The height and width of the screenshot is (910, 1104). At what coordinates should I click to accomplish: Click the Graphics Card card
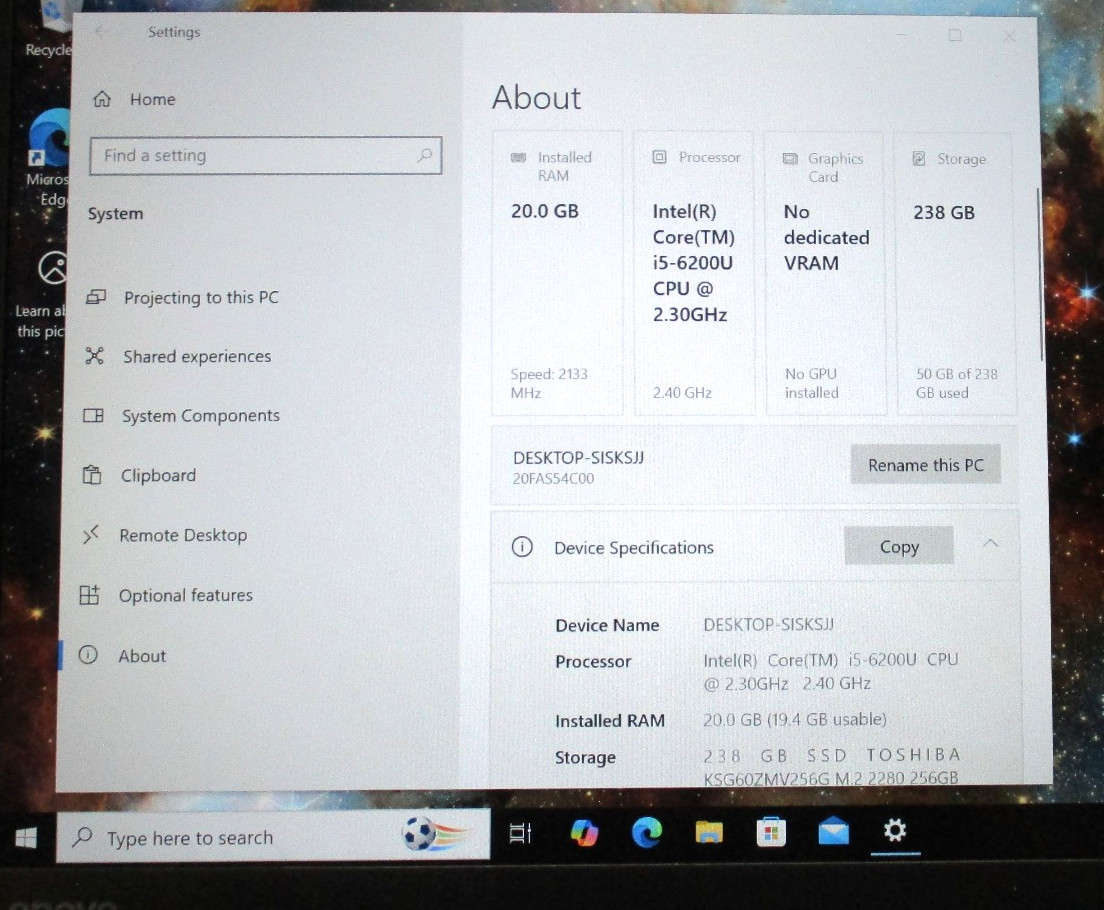click(825, 273)
